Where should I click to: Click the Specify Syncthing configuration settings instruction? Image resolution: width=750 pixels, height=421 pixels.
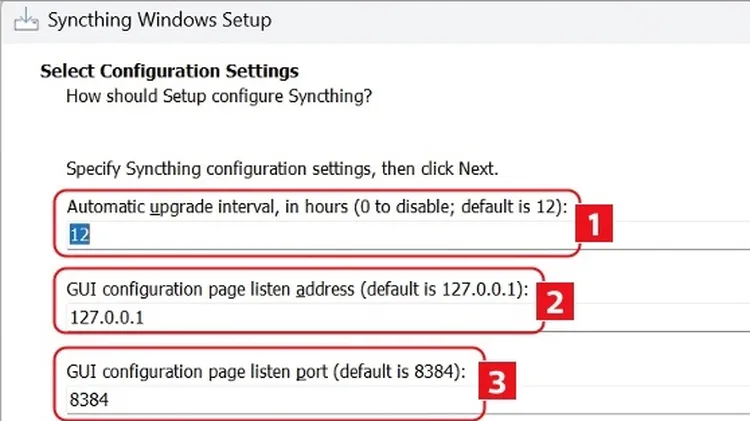pyautogui.click(x=282, y=169)
